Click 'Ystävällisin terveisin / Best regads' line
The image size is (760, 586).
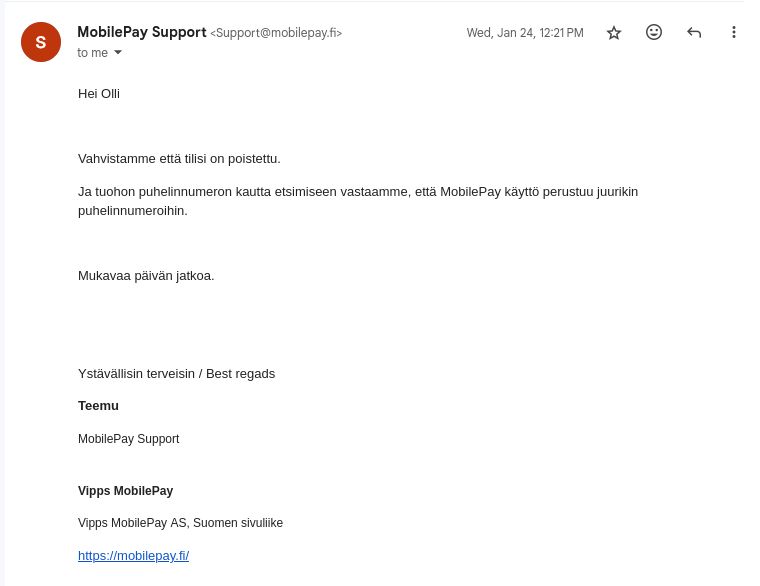click(176, 374)
